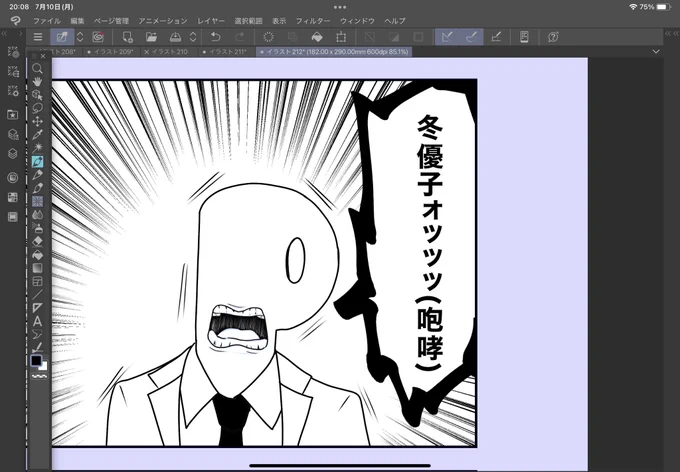
Task: Select the black main color swatch
Action: (x=36, y=360)
